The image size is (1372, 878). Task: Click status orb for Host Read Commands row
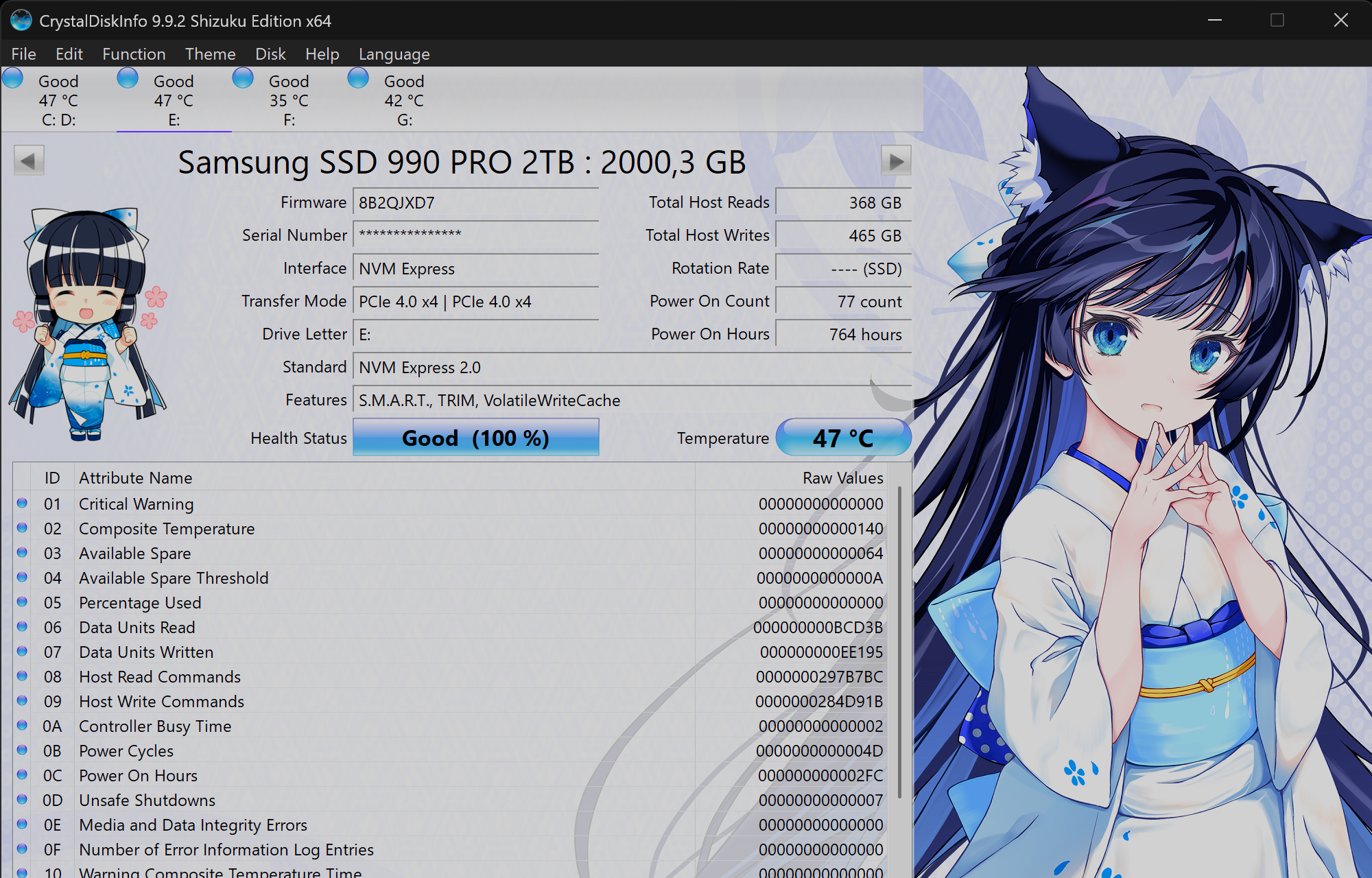pos(22,676)
